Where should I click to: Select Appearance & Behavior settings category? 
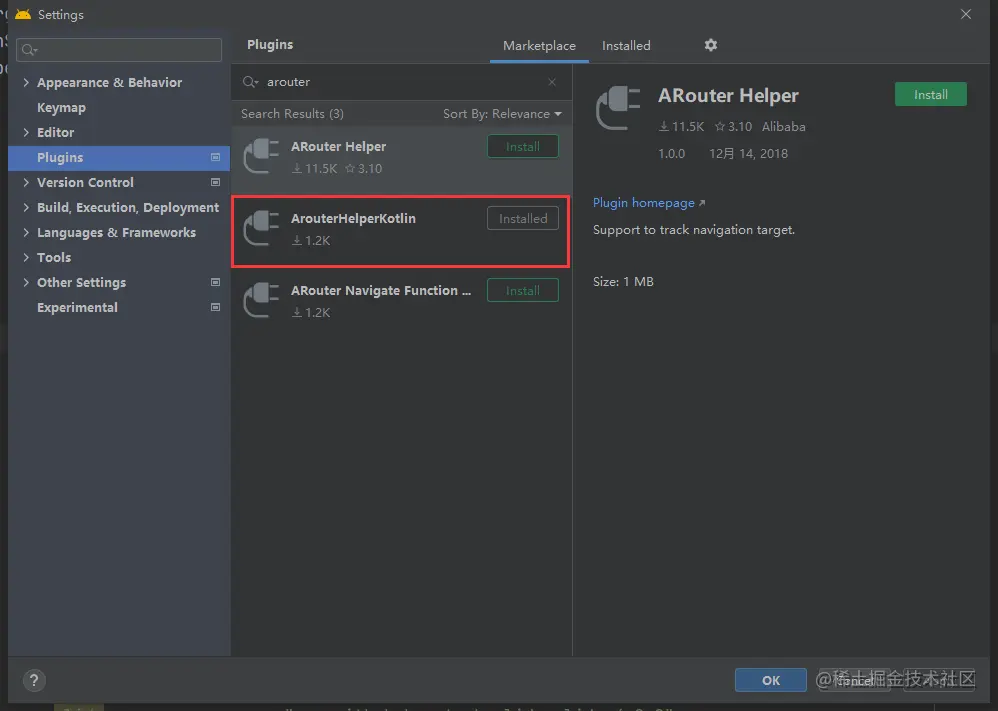[109, 82]
